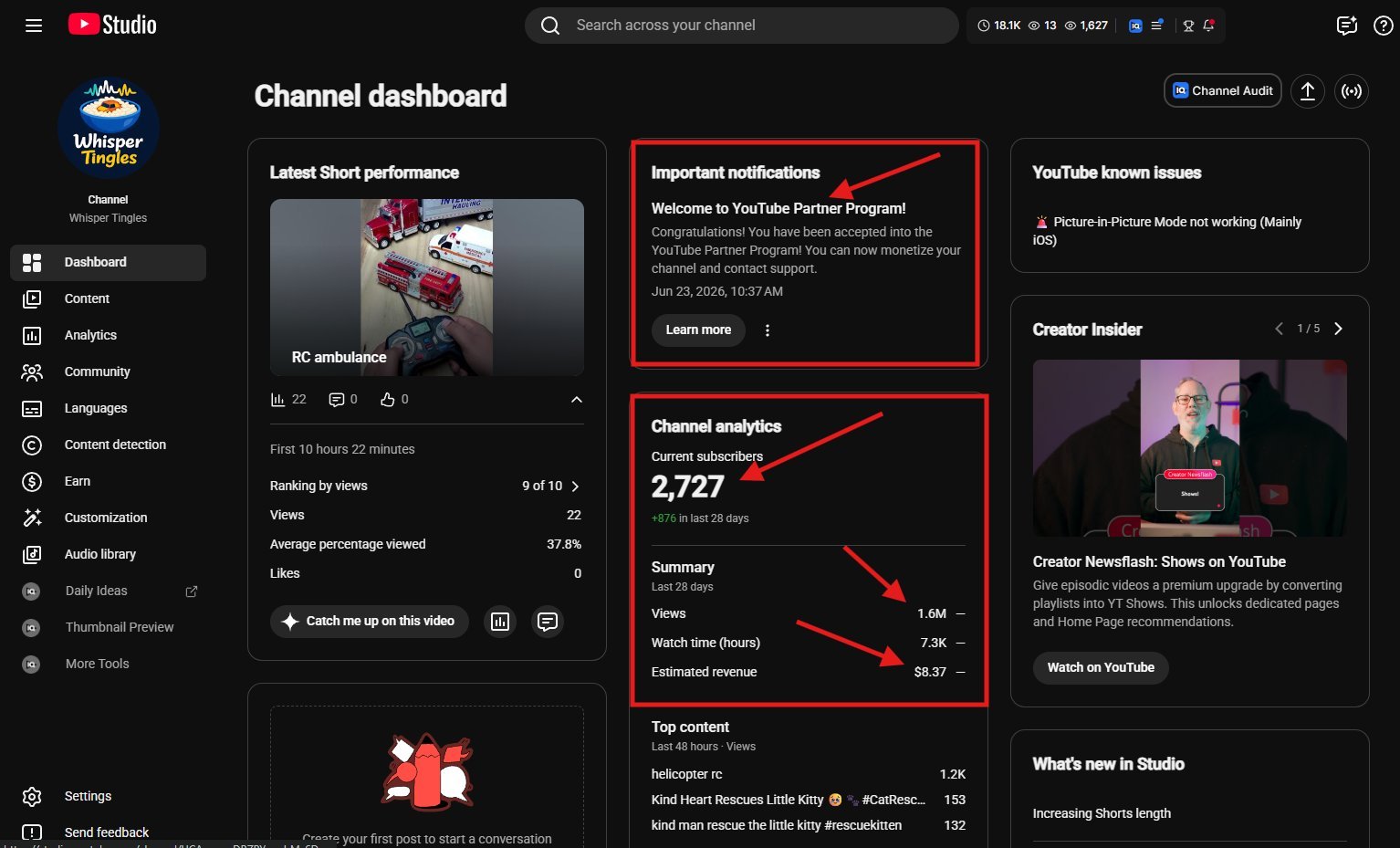The width and height of the screenshot is (1400, 848).
Task: Open the notification bell in toolbar
Action: tap(1208, 26)
